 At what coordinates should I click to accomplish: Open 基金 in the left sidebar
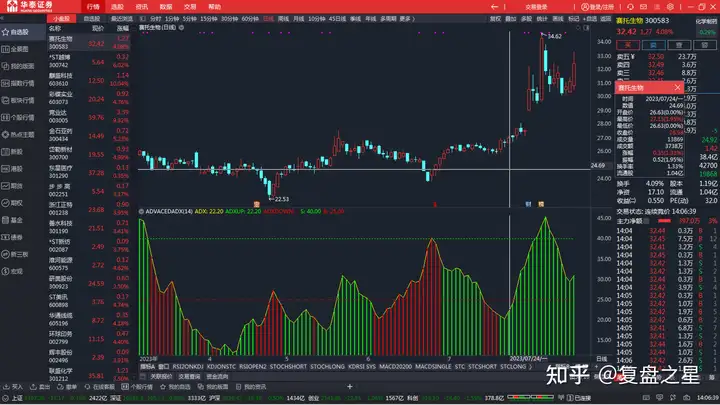tap(13, 220)
